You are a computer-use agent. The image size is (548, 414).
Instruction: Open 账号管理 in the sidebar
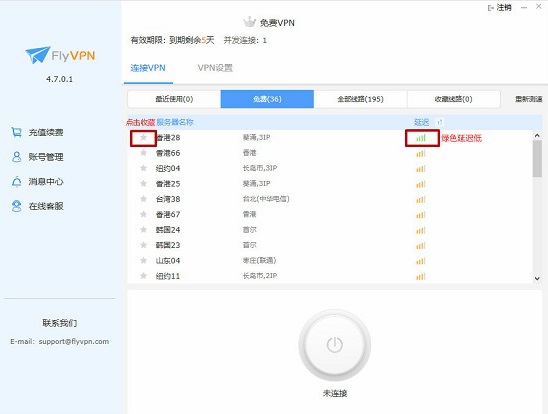[46, 157]
